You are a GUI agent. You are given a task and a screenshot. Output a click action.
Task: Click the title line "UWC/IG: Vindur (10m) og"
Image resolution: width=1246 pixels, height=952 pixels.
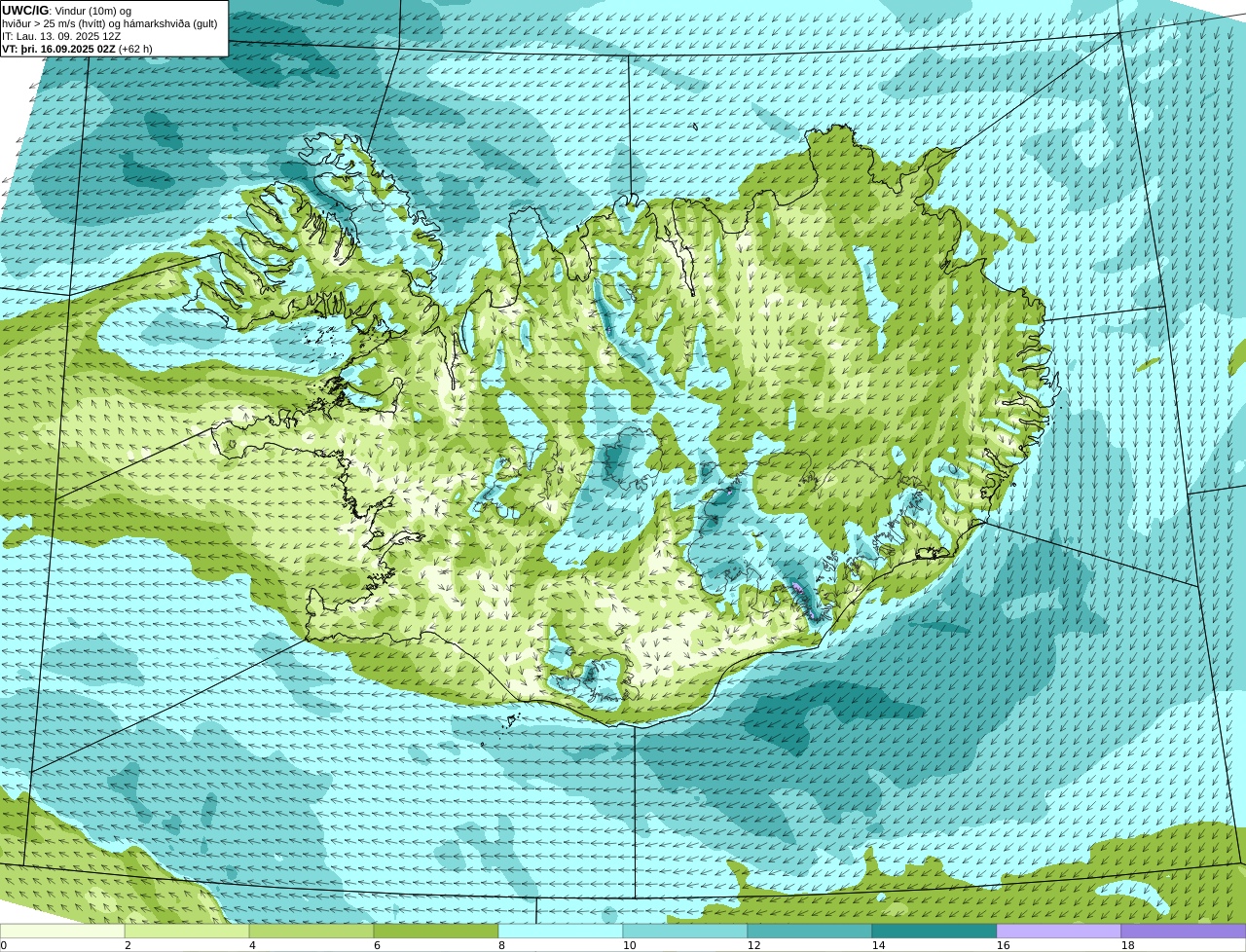(x=67, y=10)
